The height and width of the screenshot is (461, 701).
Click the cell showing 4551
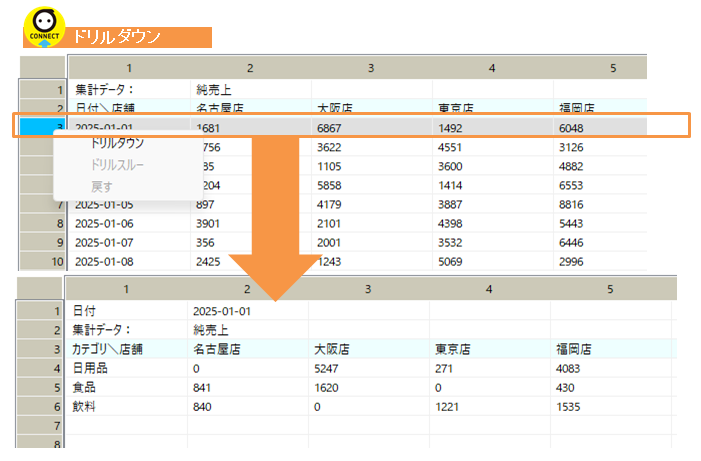tap(493, 147)
